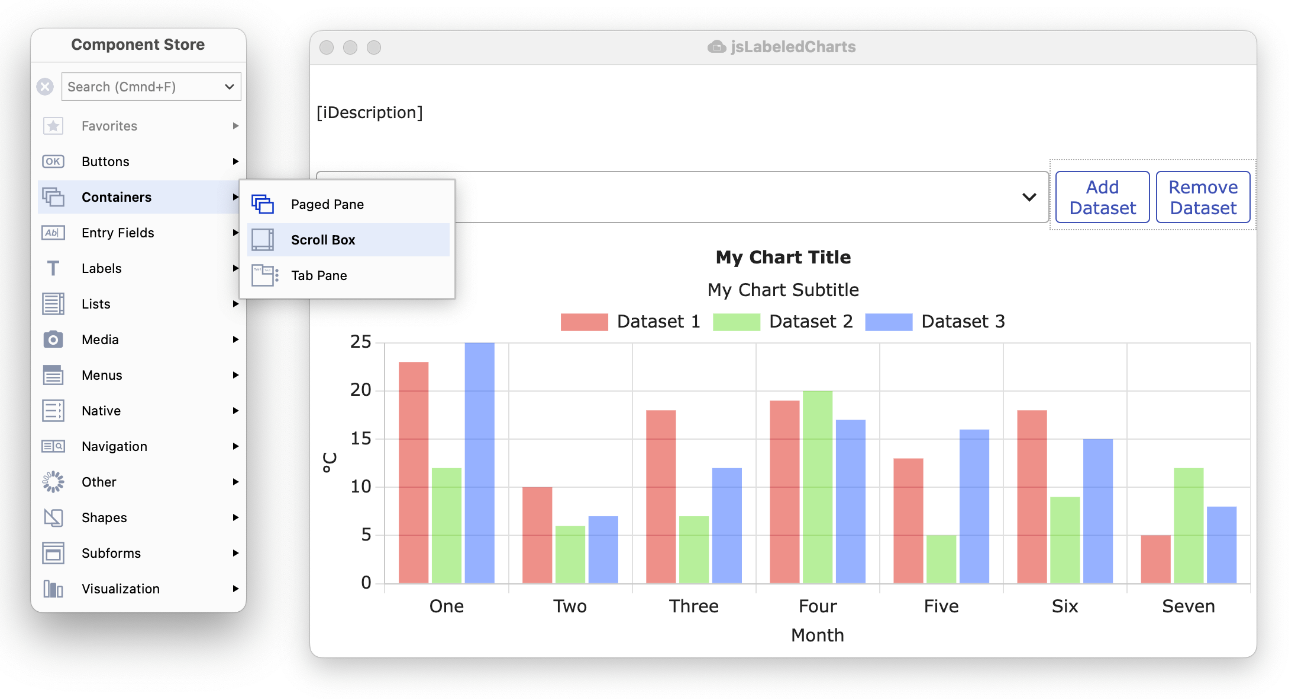Screen dimensions: 1298x699
Task: Expand the Visualization submenu arrow
Action: pos(236,589)
